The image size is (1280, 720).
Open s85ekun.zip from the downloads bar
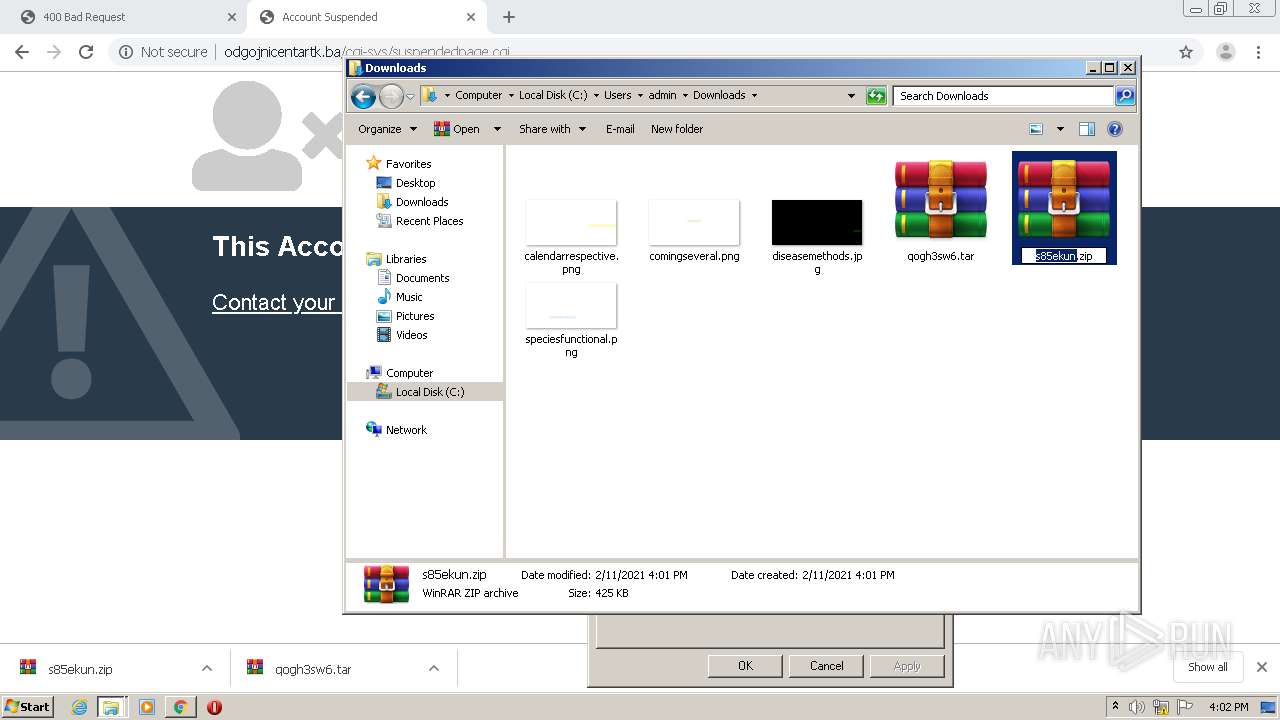click(80, 669)
